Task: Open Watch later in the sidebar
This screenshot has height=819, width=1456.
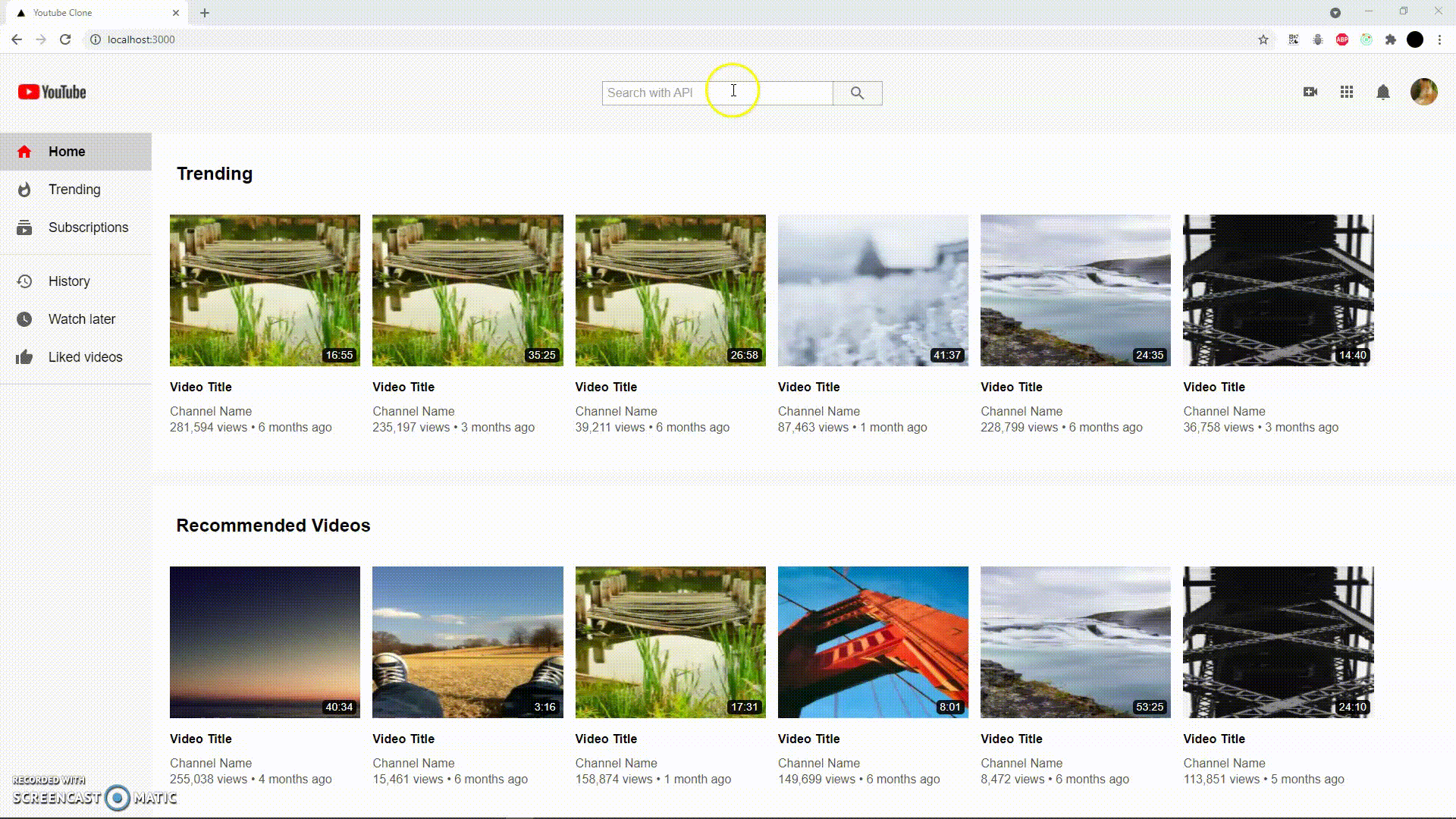Action: click(x=76, y=319)
